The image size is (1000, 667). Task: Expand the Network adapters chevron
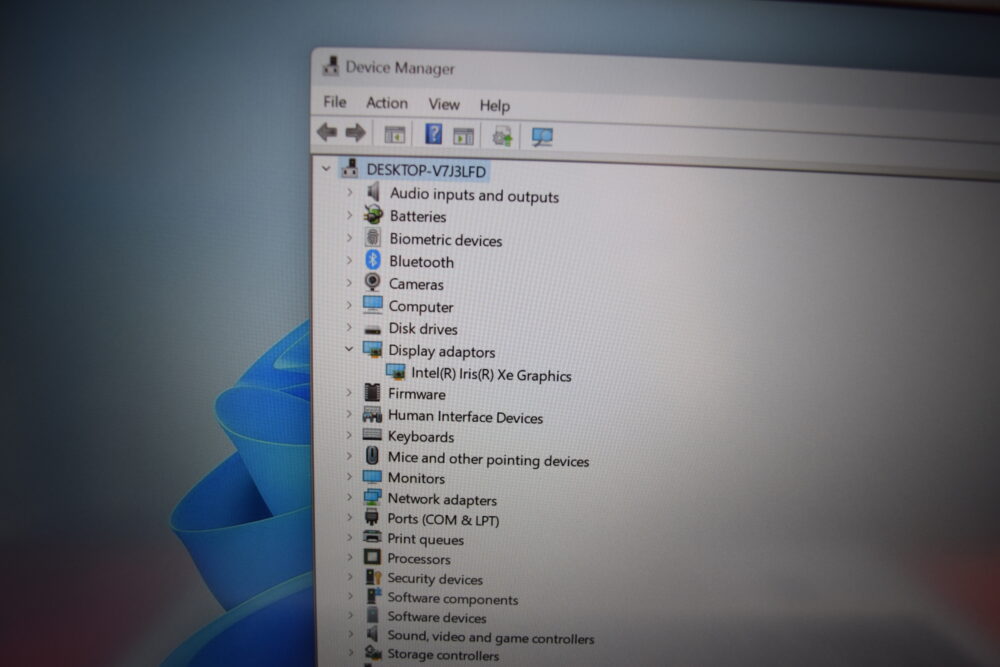(349, 497)
